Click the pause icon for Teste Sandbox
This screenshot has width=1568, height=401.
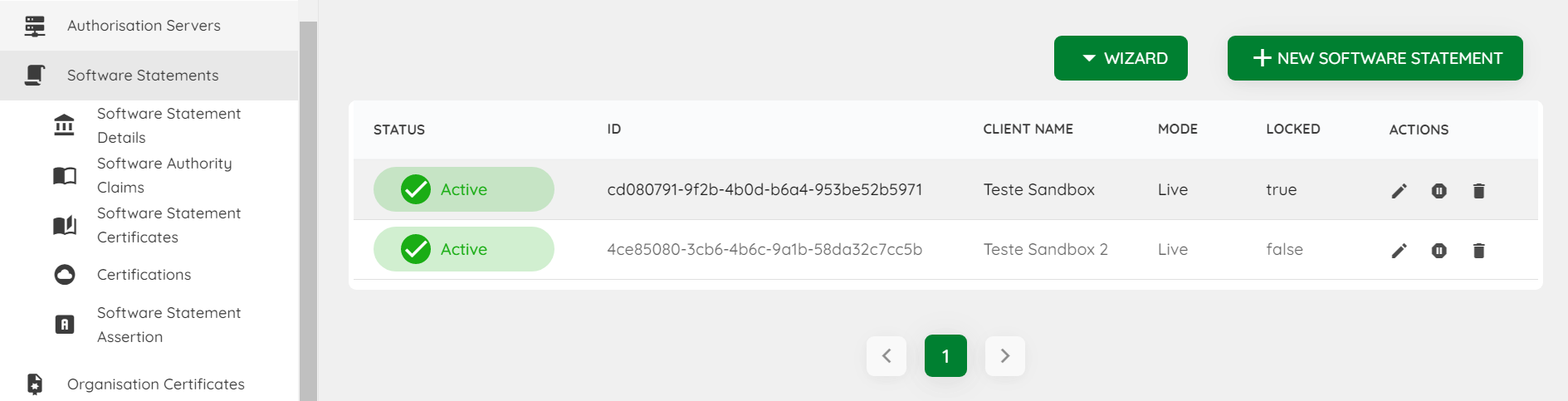(1439, 191)
